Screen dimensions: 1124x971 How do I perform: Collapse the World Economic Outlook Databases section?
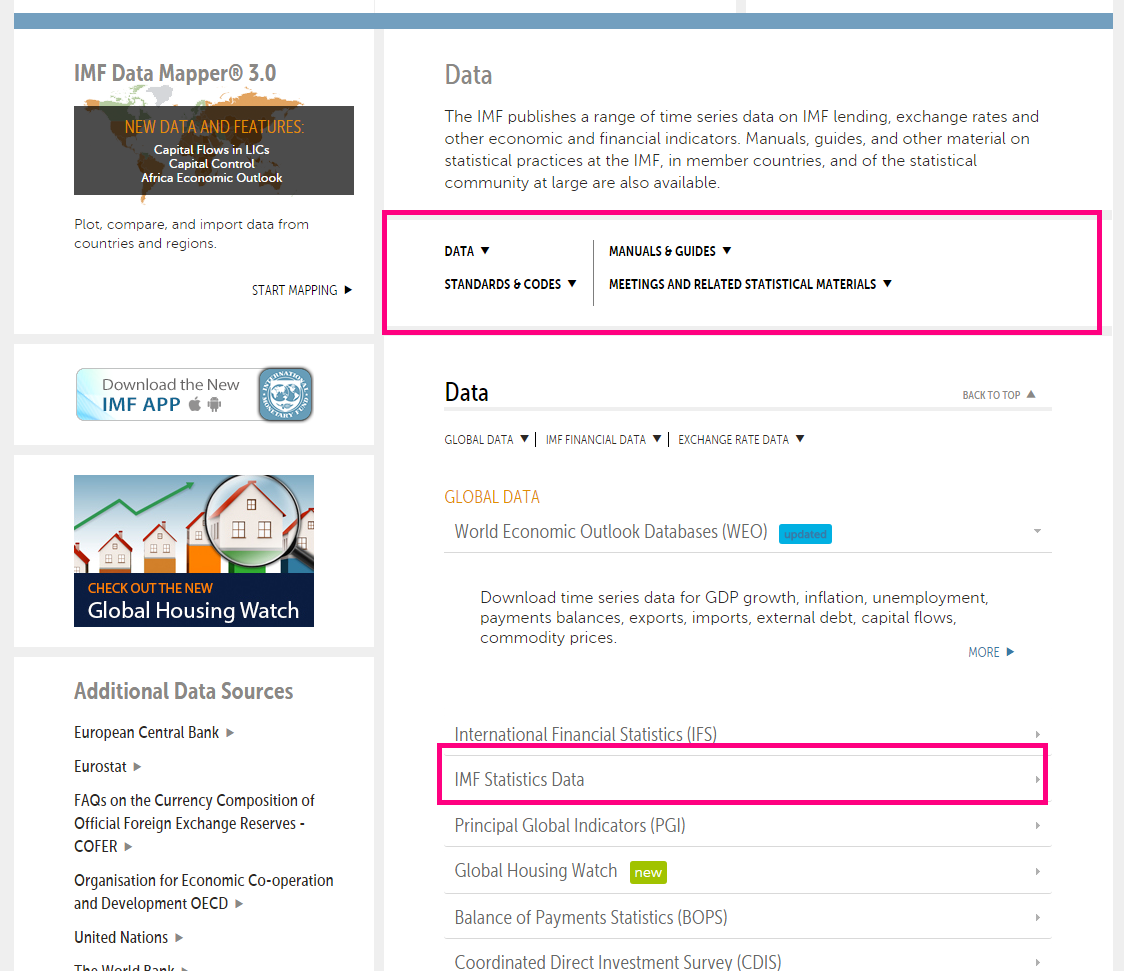748,532
